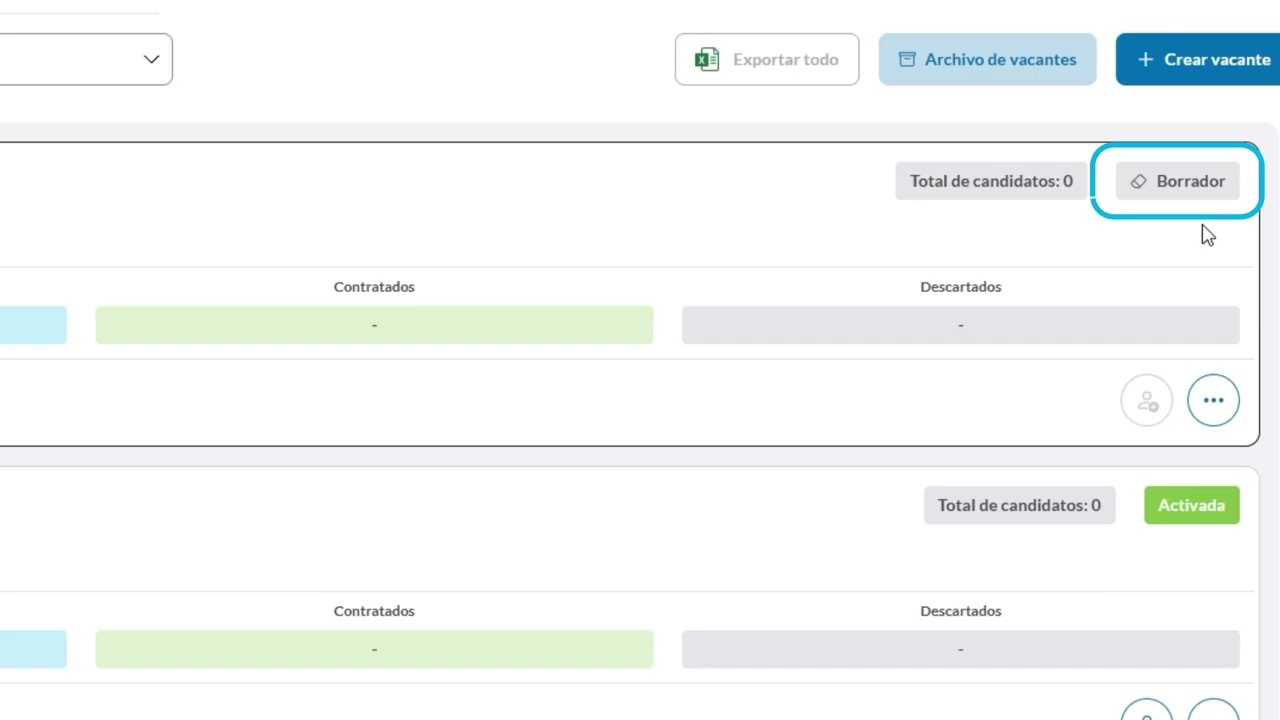This screenshot has width=1280, height=720.
Task: Click Total de candidatos on Activada vacancy
Action: 1019,505
